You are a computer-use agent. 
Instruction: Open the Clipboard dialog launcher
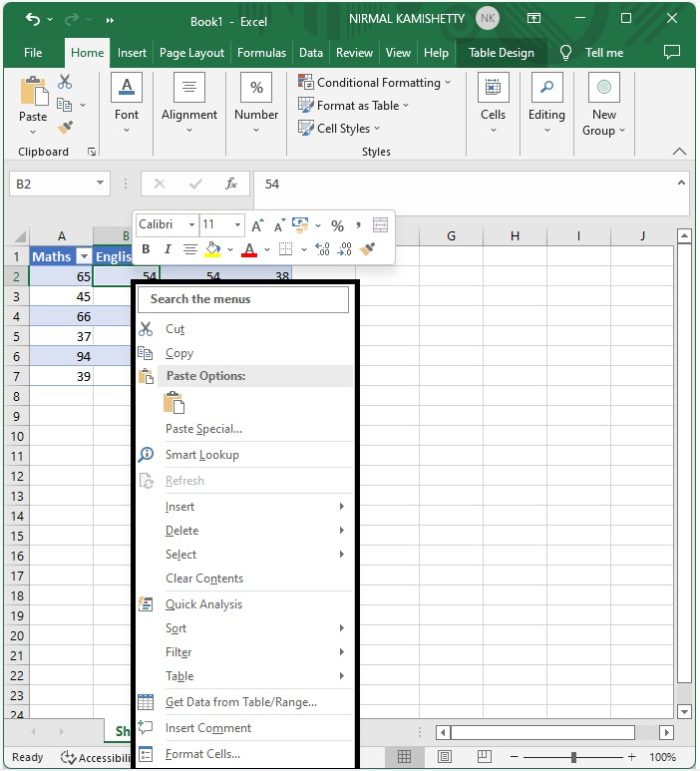tap(91, 151)
